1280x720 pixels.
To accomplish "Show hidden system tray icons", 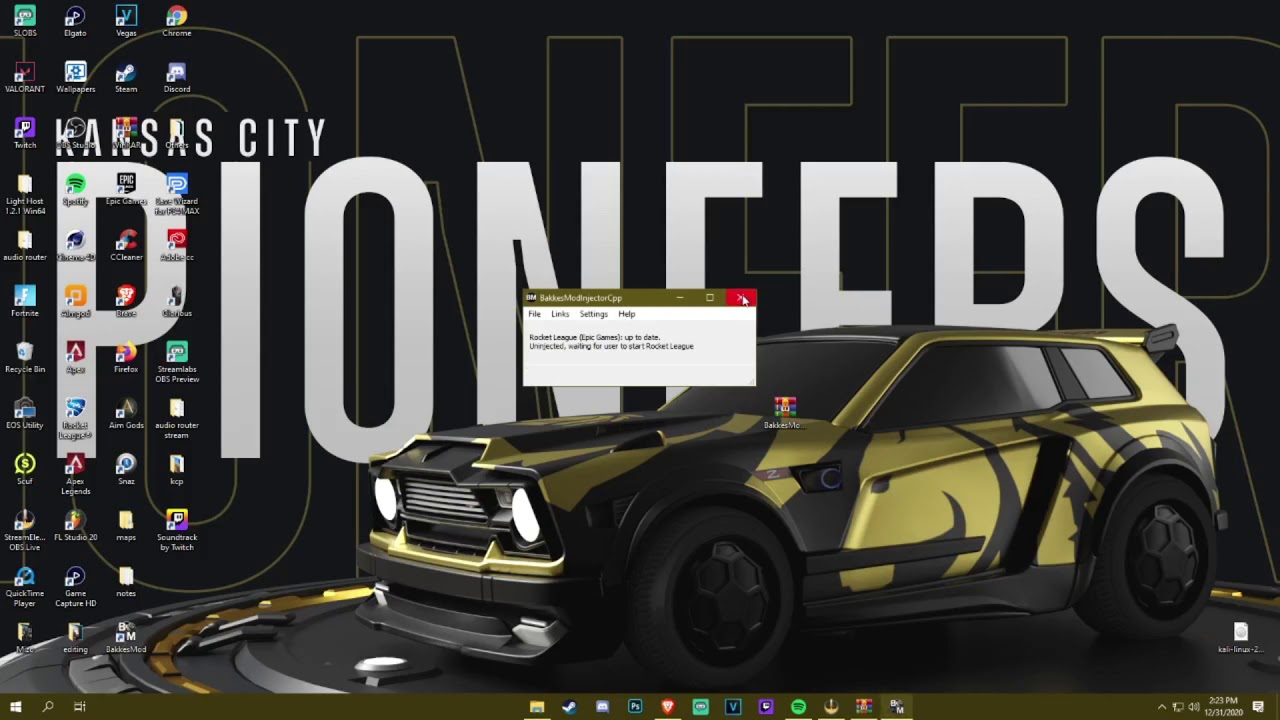I will pyautogui.click(x=1161, y=707).
